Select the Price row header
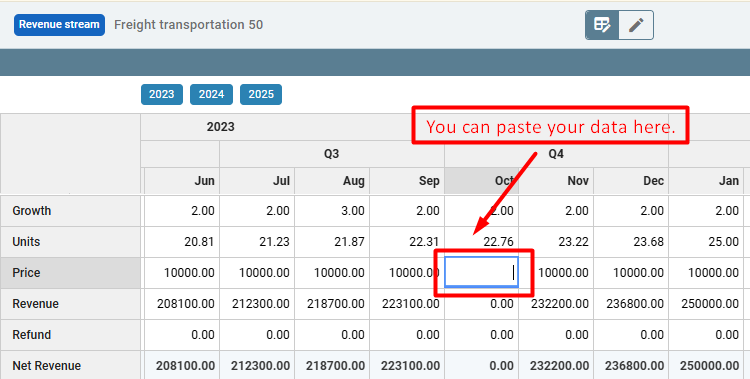Image resolution: width=750 pixels, height=379 pixels. (70, 273)
